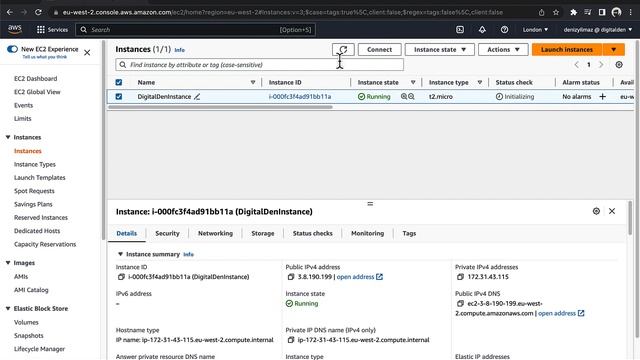Focus the AWS top Search box
The image size is (640, 360).
196,29
